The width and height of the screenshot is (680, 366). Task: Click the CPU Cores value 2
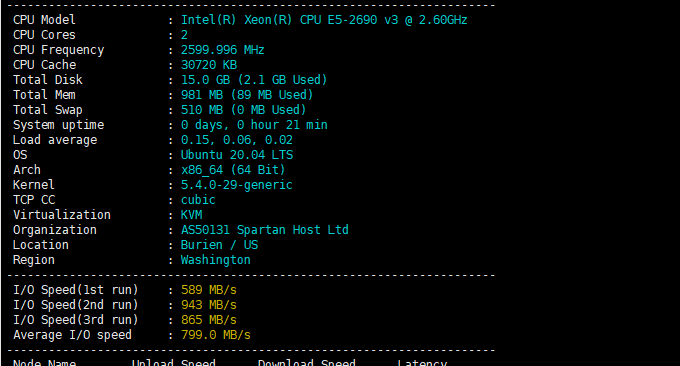[184, 35]
